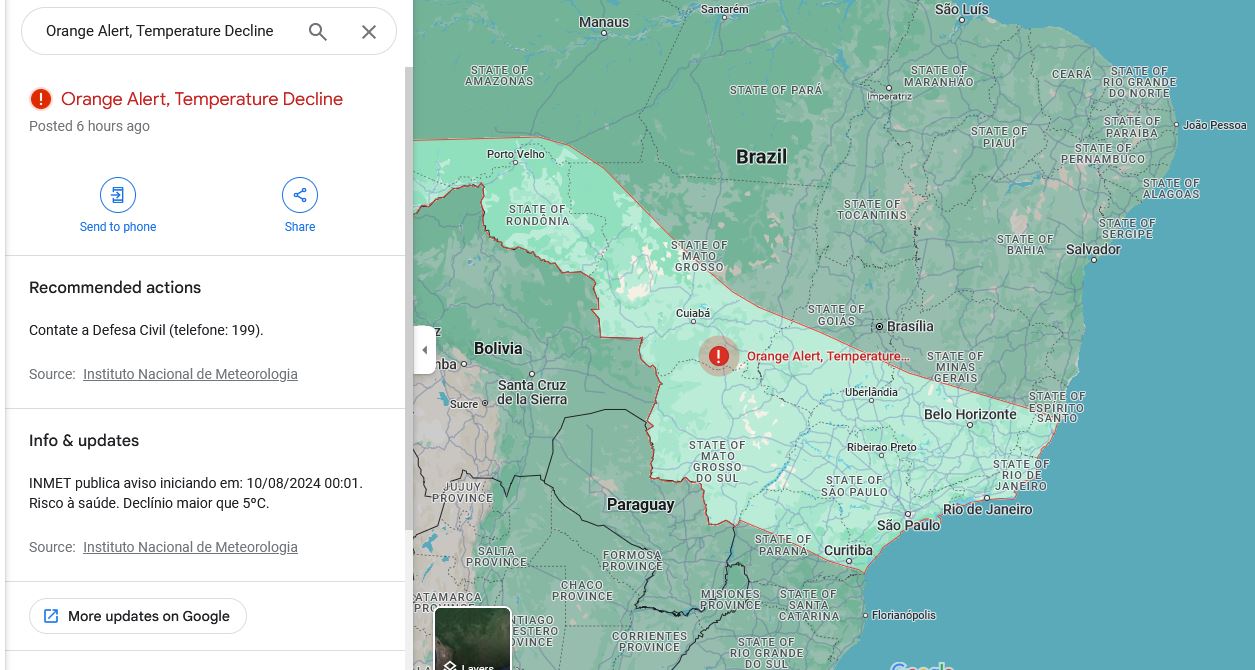The image size is (1255, 670).
Task: Open Instituto Nacional de Meteorologia link under Info & updates
Action: [x=190, y=547]
